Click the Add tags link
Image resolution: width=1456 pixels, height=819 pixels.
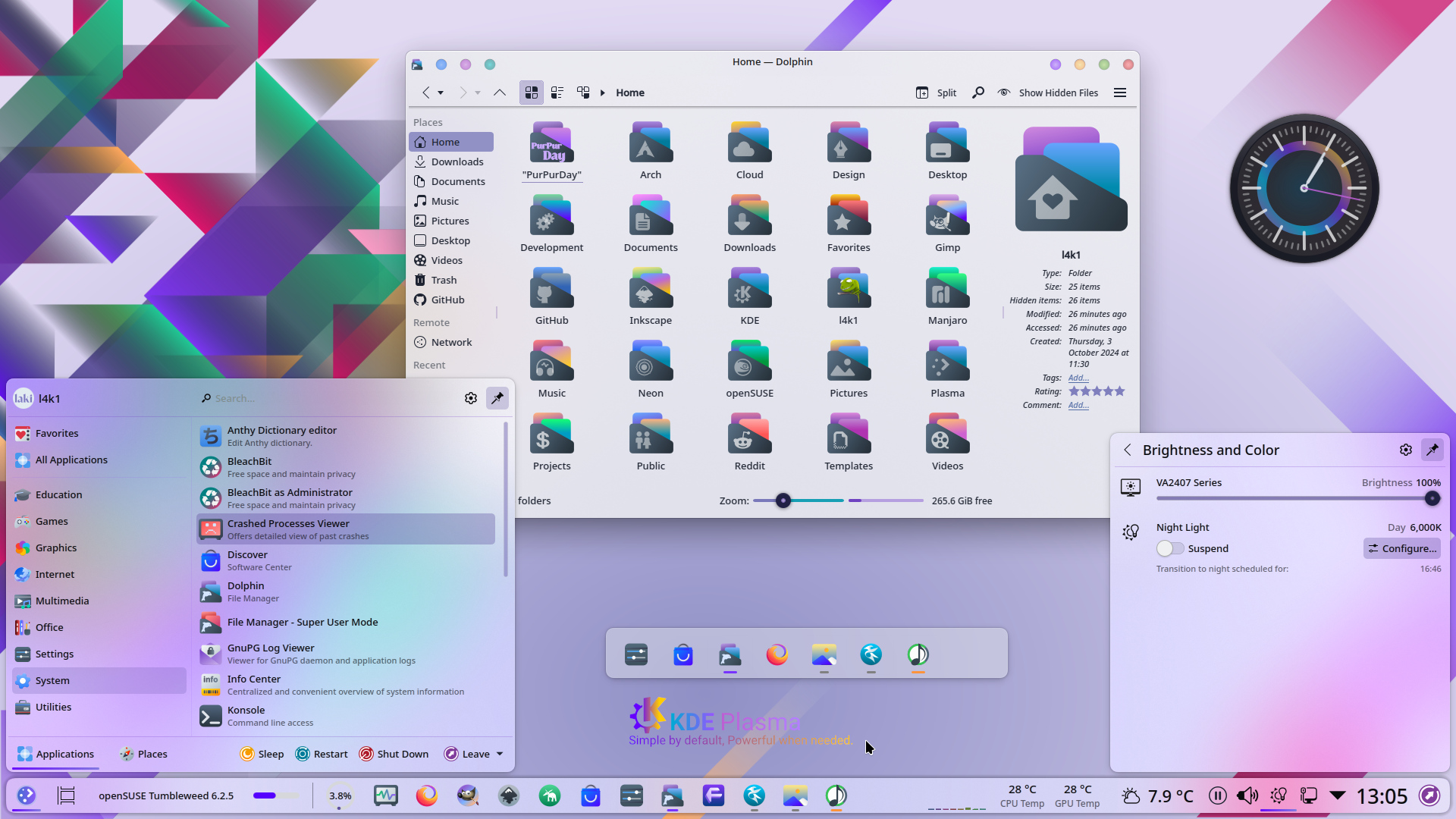[x=1078, y=378]
